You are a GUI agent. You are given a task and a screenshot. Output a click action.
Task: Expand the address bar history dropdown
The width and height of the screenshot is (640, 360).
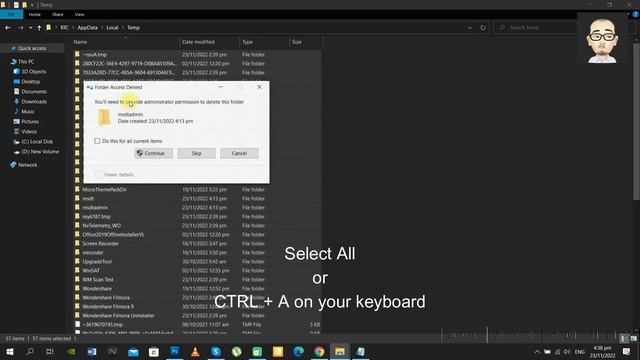(x=470, y=28)
